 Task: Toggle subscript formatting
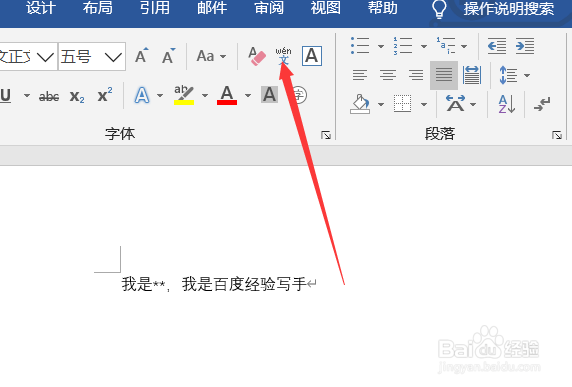tap(77, 96)
